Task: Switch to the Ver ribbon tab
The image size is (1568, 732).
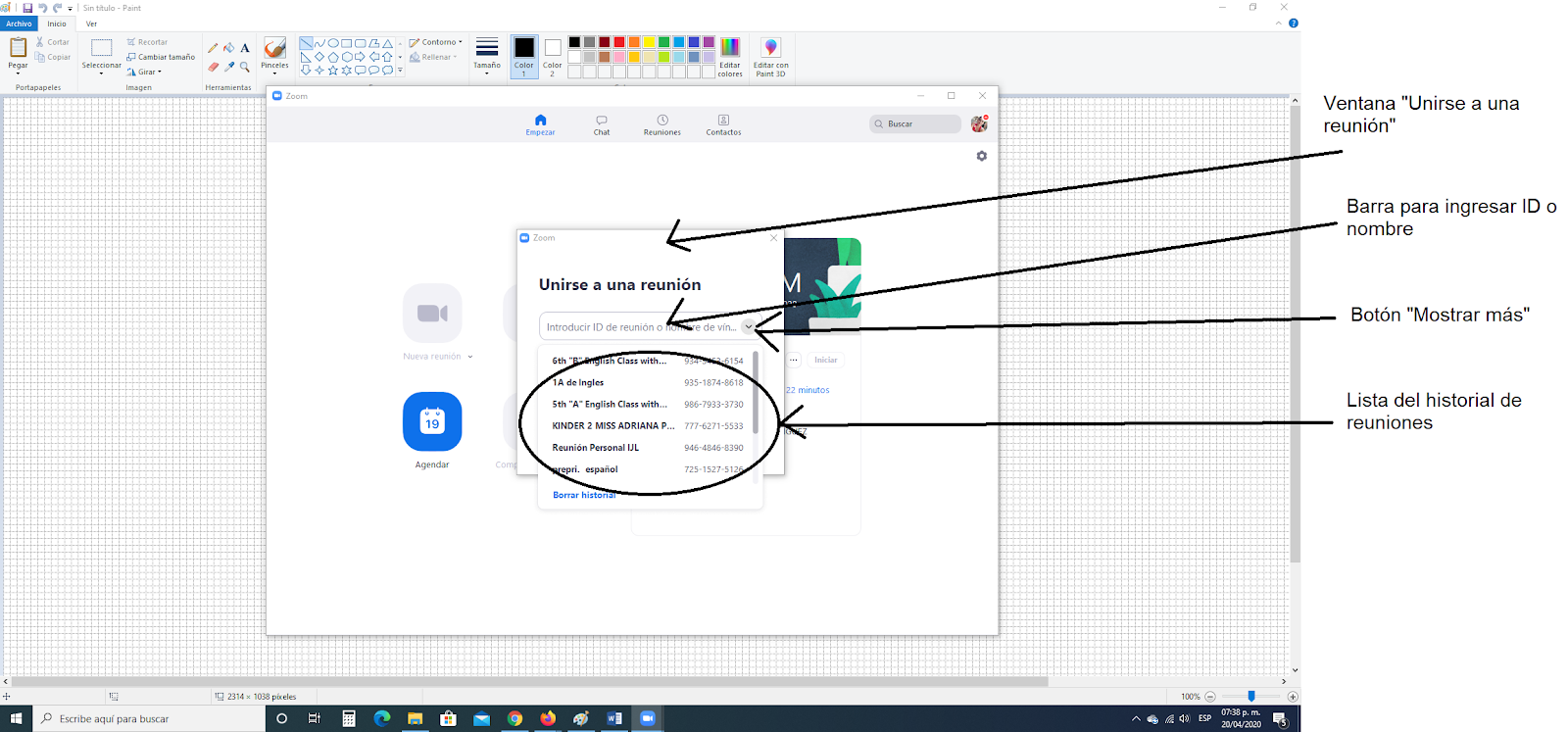Action: click(91, 24)
